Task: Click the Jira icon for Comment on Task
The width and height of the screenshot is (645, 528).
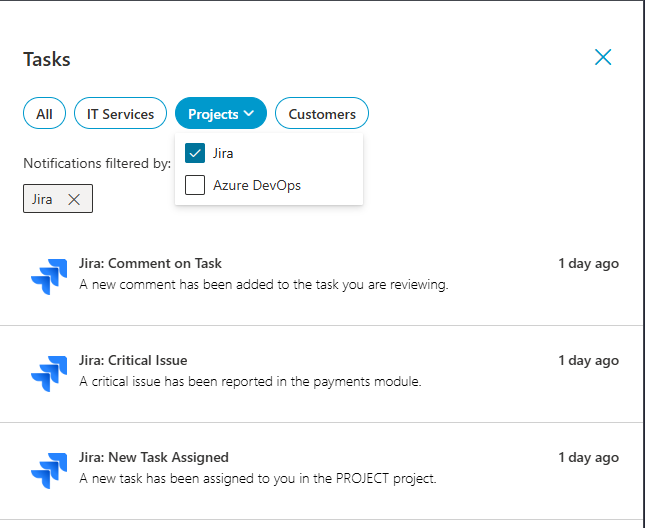Action: (x=49, y=276)
